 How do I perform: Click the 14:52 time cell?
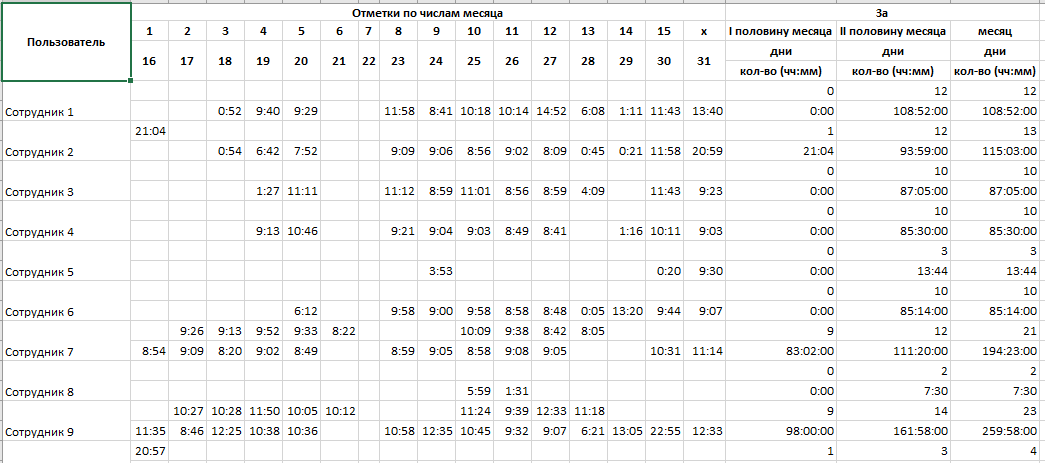550,112
